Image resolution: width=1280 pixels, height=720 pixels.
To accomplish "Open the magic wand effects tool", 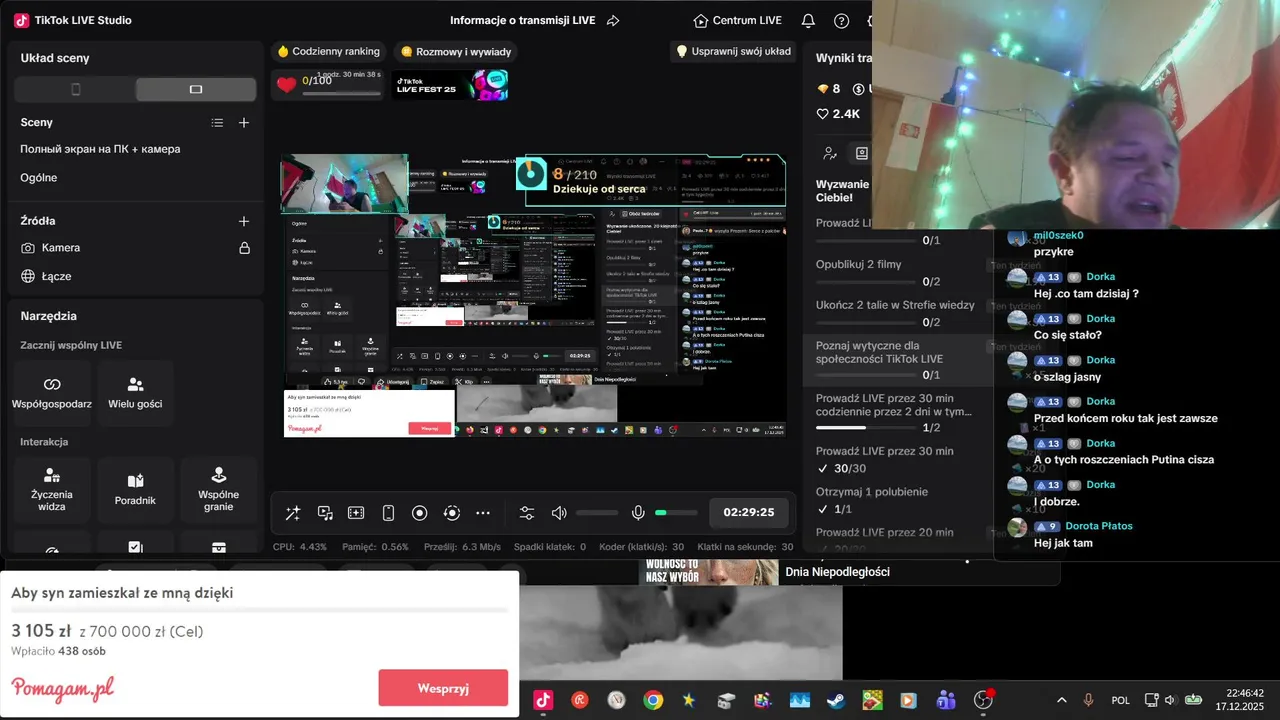I will pyautogui.click(x=293, y=513).
